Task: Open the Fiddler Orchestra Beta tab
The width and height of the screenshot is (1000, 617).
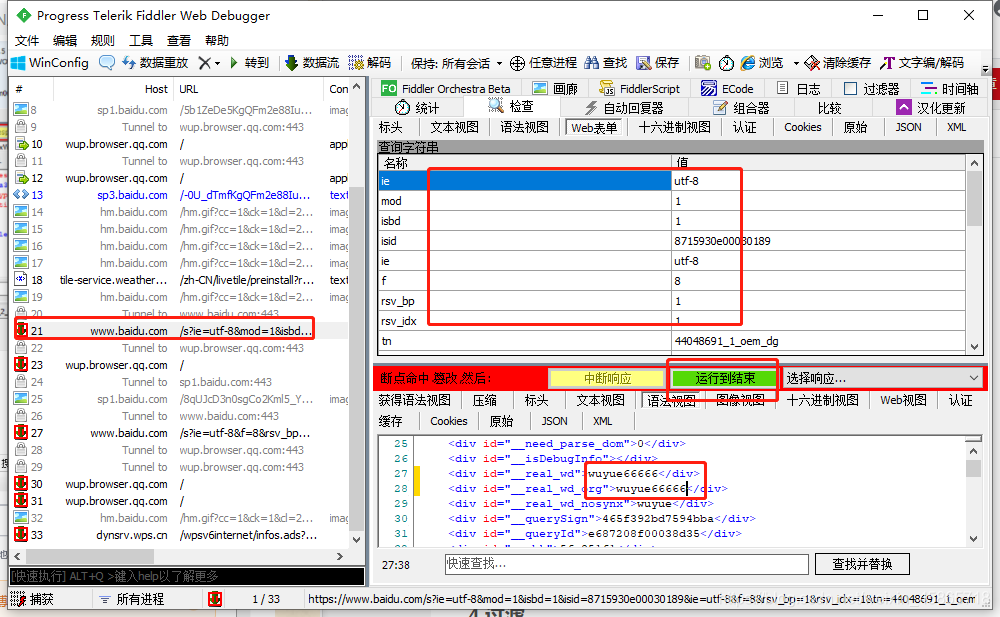Action: pyautogui.click(x=446, y=89)
